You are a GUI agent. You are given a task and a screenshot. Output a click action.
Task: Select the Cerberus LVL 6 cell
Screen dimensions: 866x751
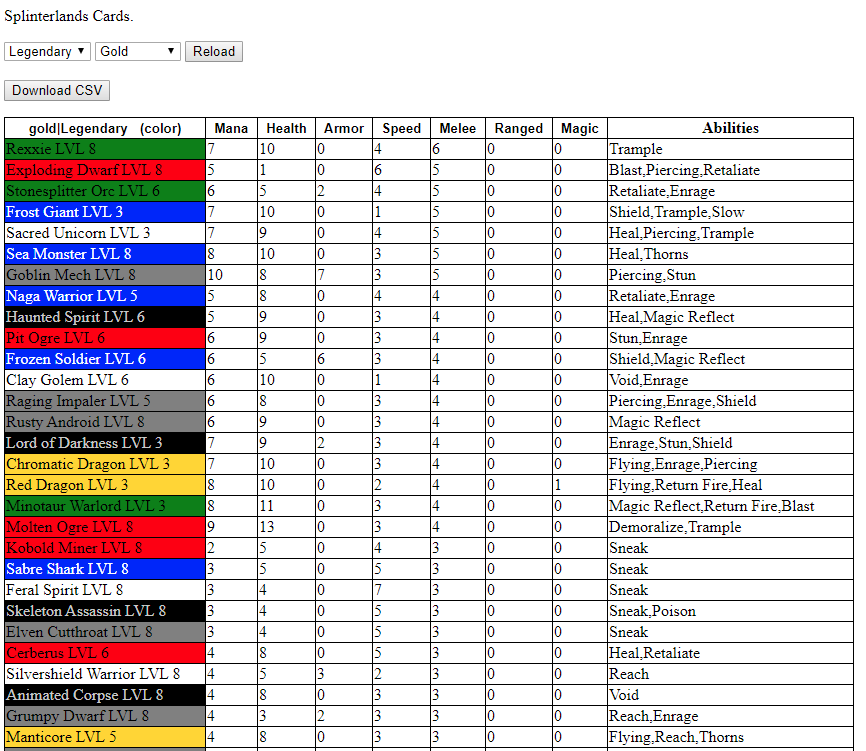point(105,653)
